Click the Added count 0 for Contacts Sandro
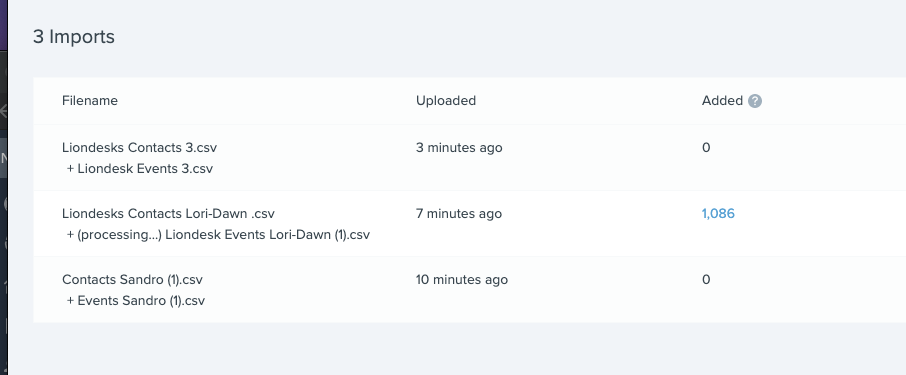The image size is (906, 375). (x=706, y=280)
